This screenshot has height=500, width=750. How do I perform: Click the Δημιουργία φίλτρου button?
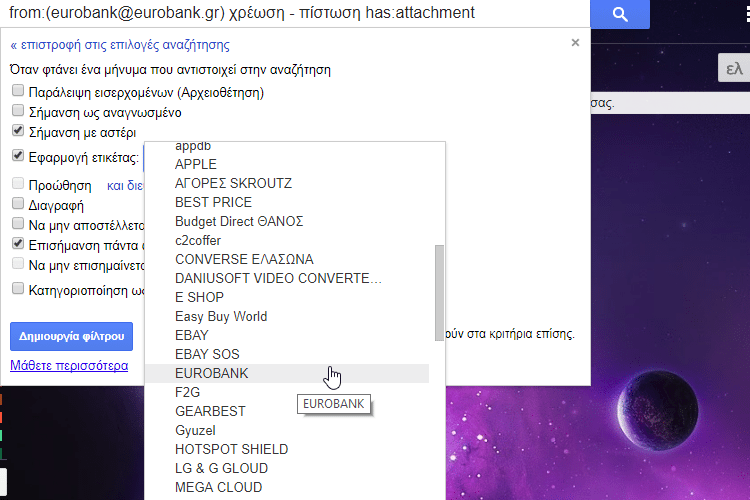71,336
